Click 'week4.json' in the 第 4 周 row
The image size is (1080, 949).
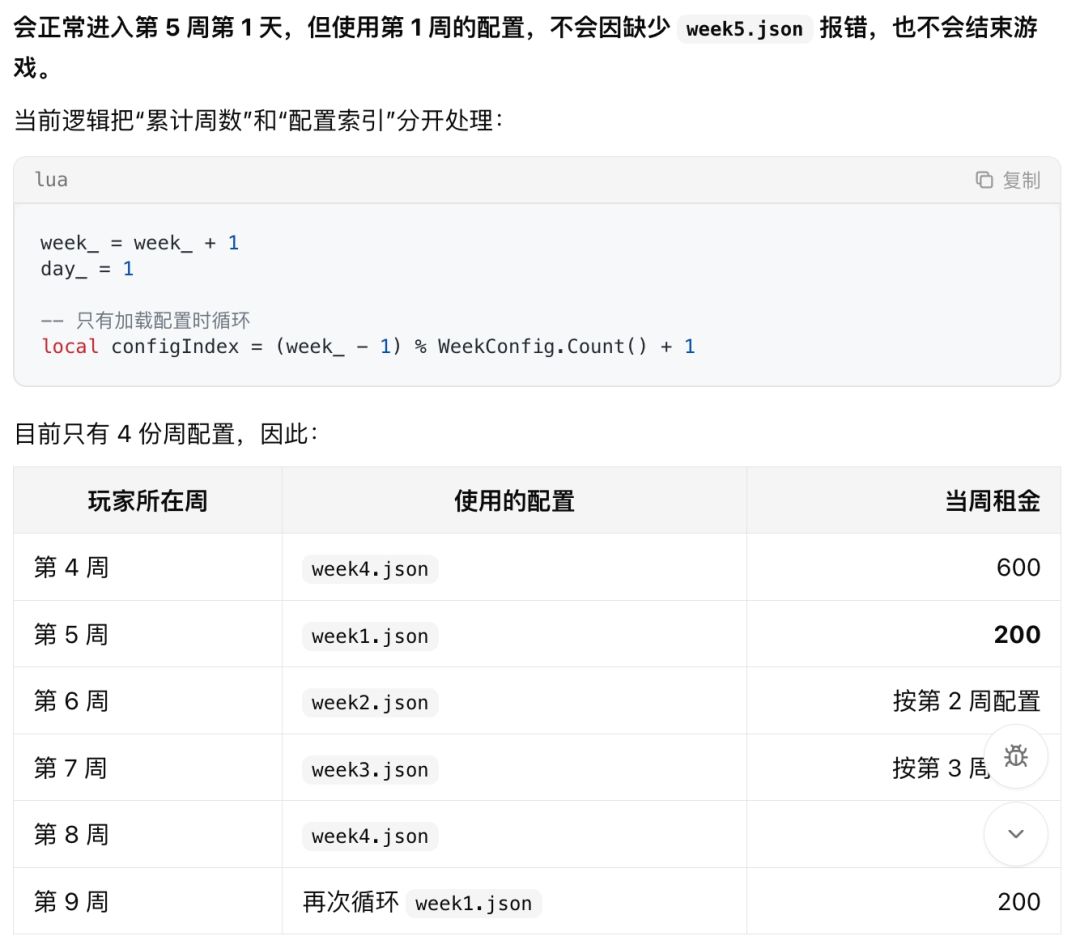pyautogui.click(x=370, y=569)
